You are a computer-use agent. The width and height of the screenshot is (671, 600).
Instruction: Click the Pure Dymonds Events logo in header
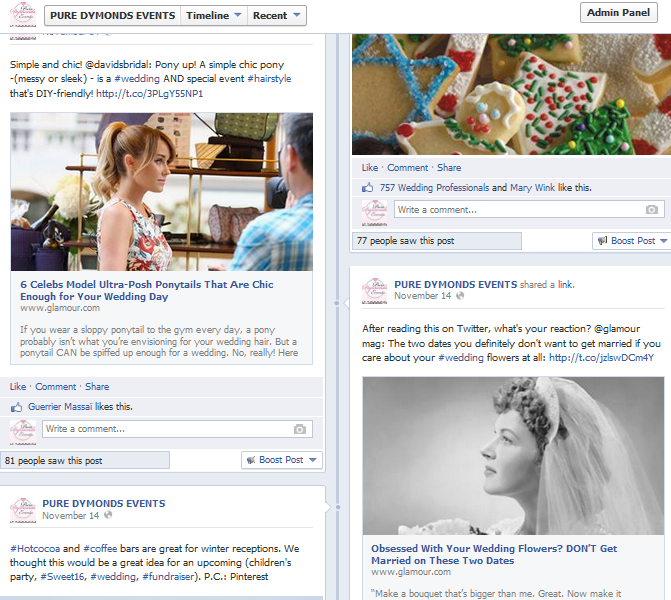coord(23,14)
